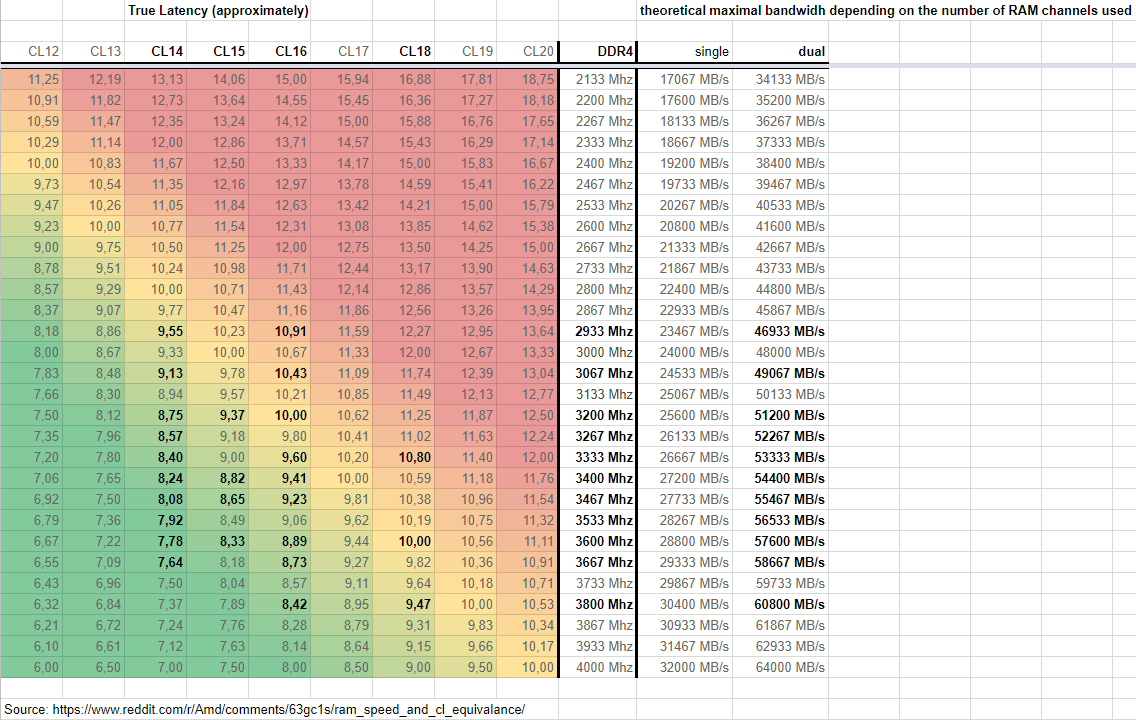This screenshot has height=720, width=1136.
Task: Select the 17067 MB/s single-channel cell
Action: tap(685, 79)
